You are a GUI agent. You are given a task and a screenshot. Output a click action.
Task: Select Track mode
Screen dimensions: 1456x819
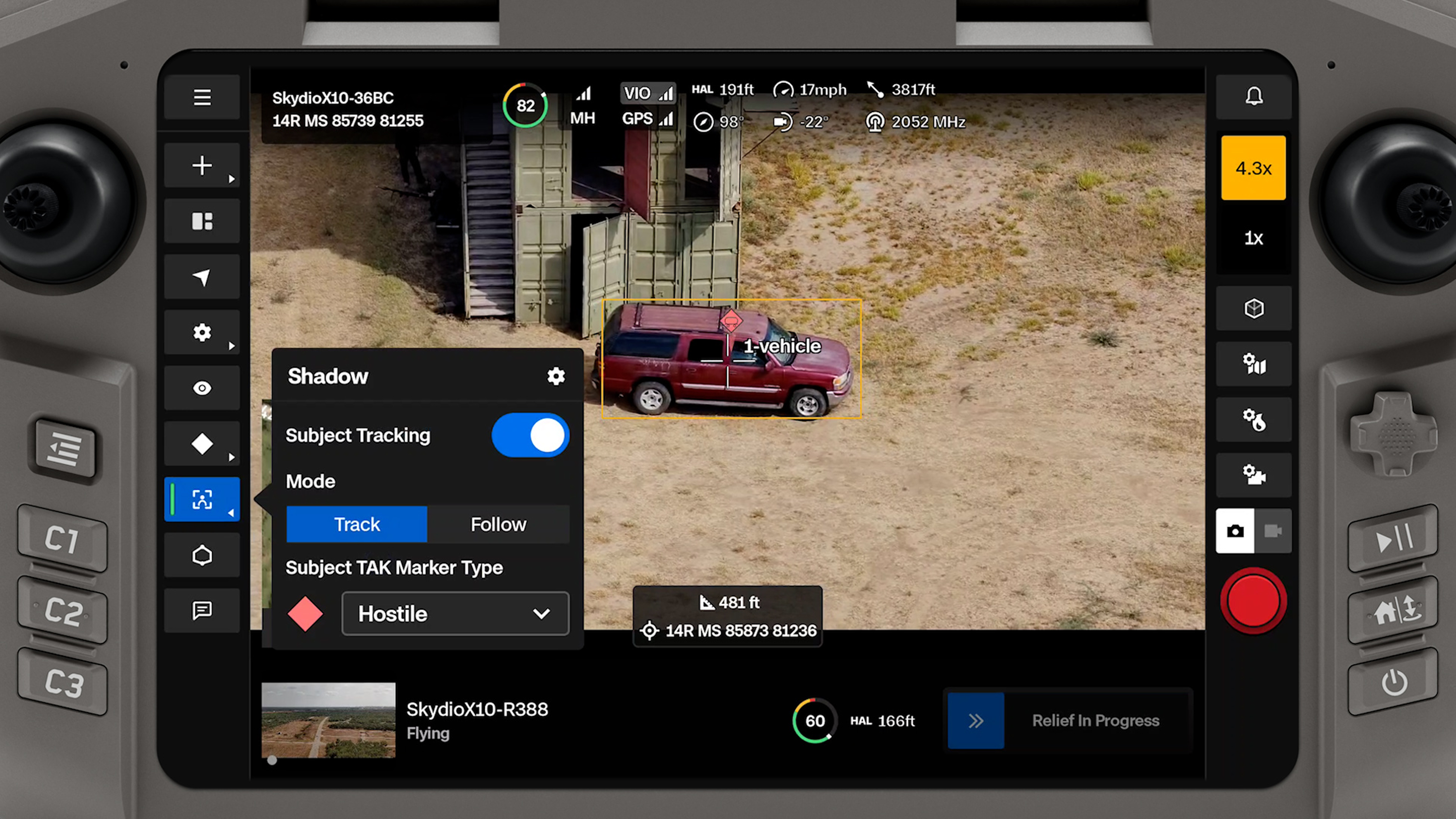357,524
